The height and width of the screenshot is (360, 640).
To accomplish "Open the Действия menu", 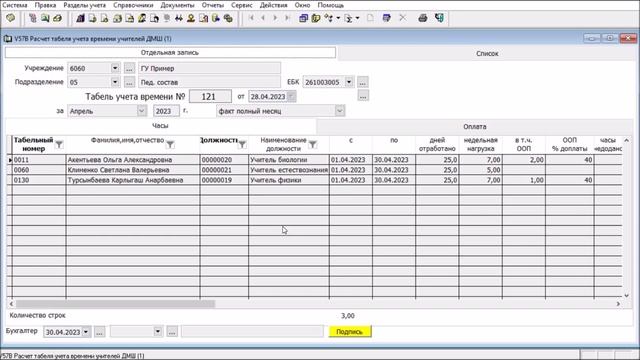I will coord(273,5).
